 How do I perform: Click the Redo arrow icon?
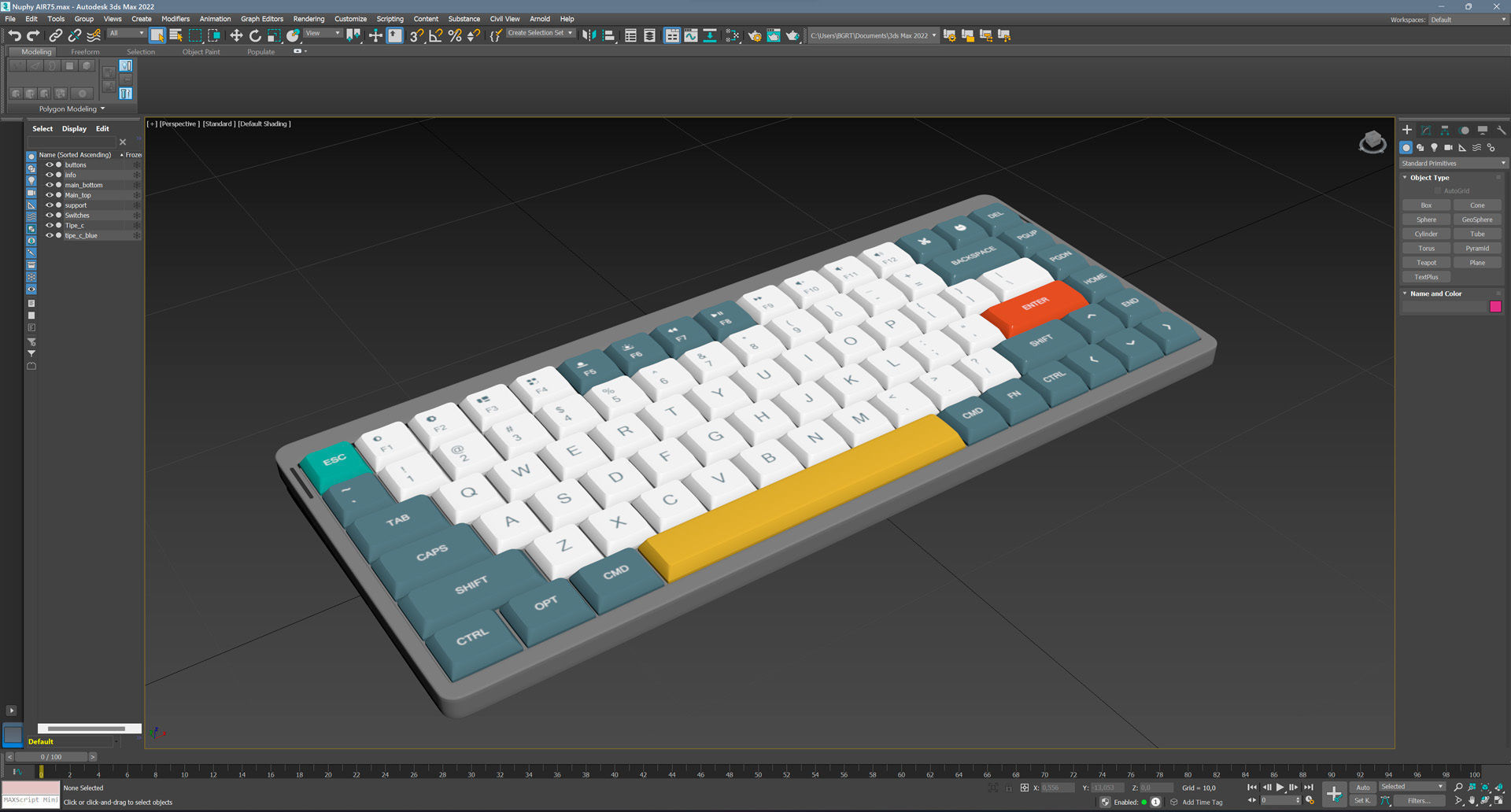(33, 35)
